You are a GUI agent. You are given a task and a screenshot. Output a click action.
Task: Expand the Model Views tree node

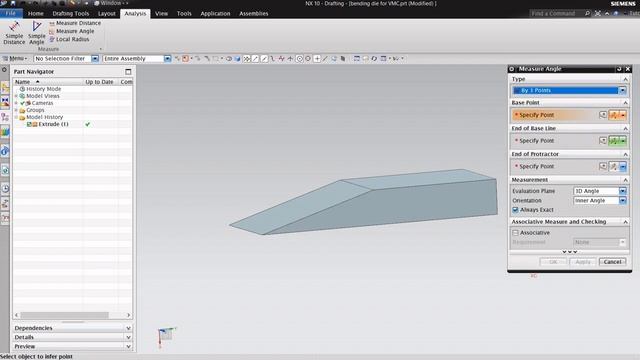[x=16, y=96]
